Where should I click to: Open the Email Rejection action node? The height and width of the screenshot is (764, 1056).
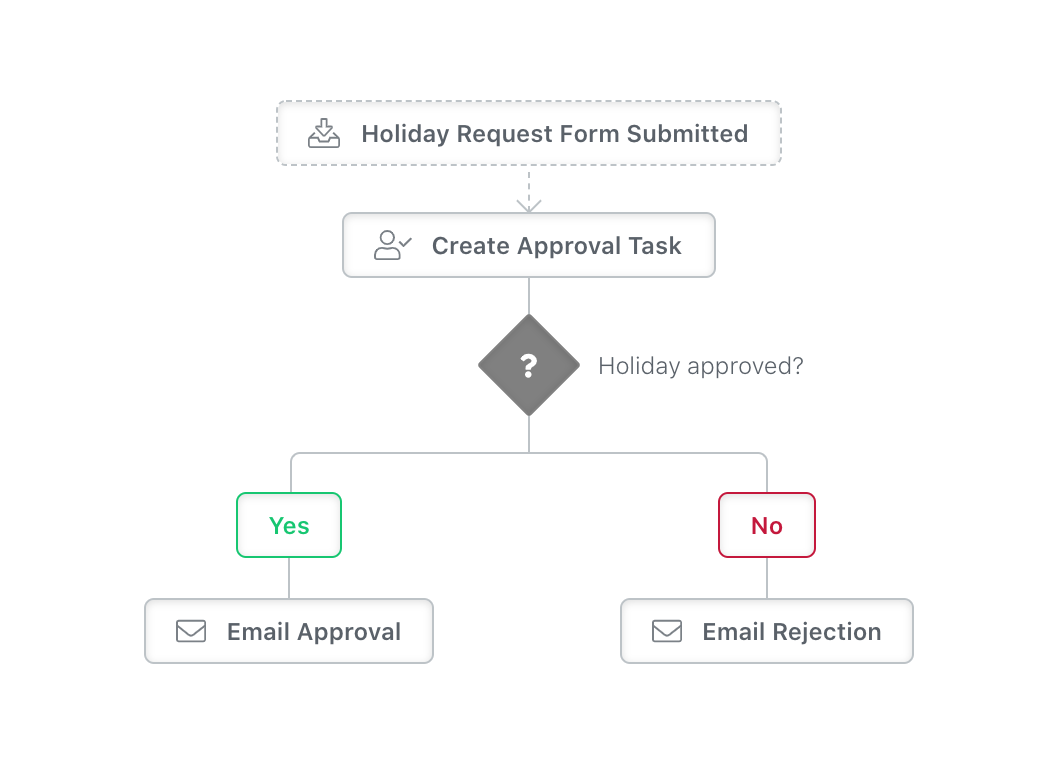click(x=767, y=631)
